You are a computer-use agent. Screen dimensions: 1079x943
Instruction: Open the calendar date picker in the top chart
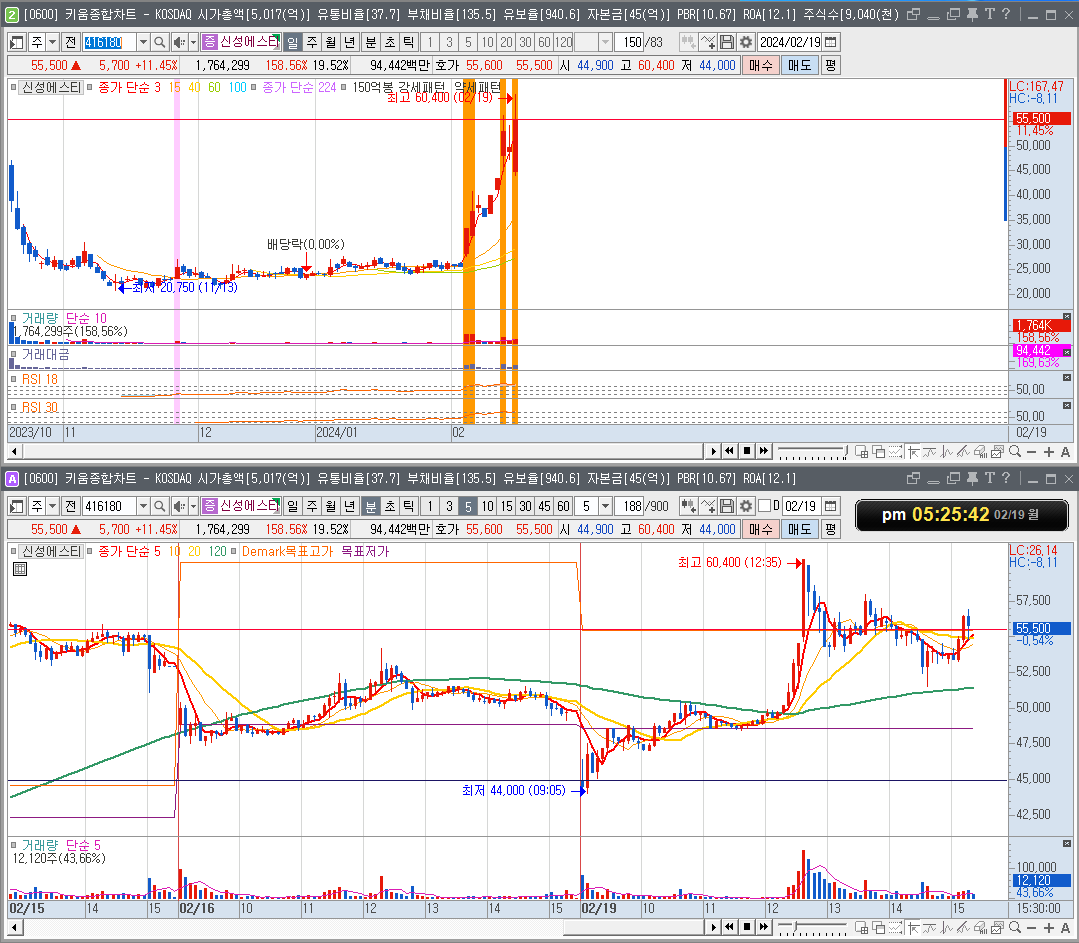[x=831, y=43]
